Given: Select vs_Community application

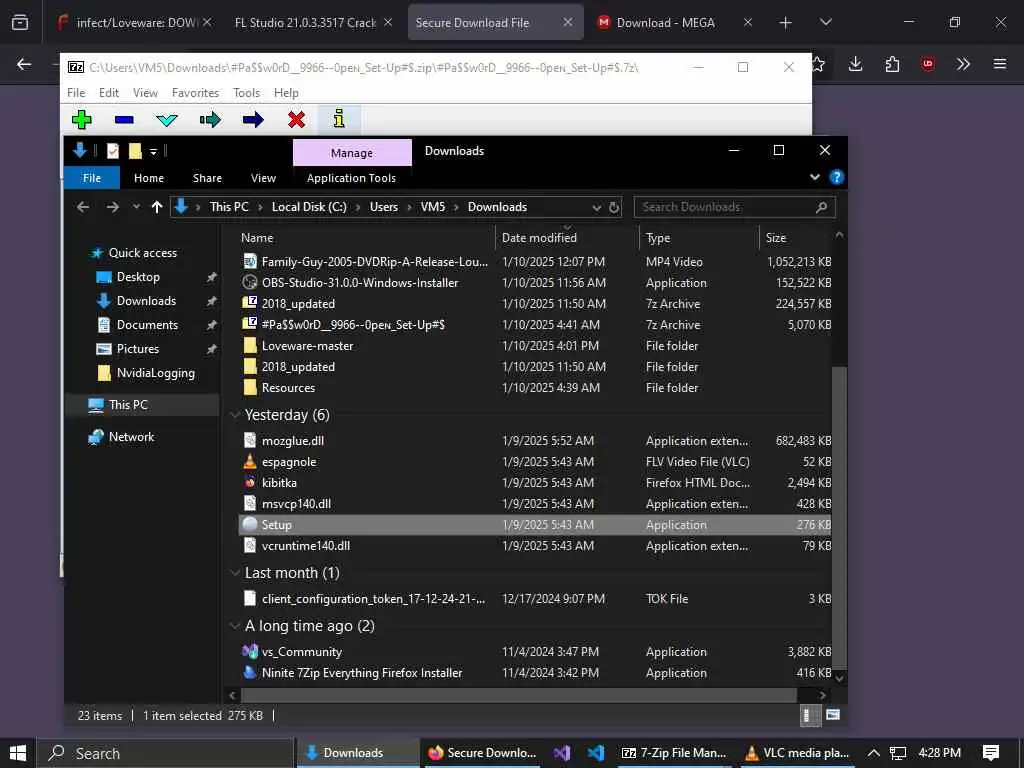Looking at the screenshot, I should click(x=301, y=652).
